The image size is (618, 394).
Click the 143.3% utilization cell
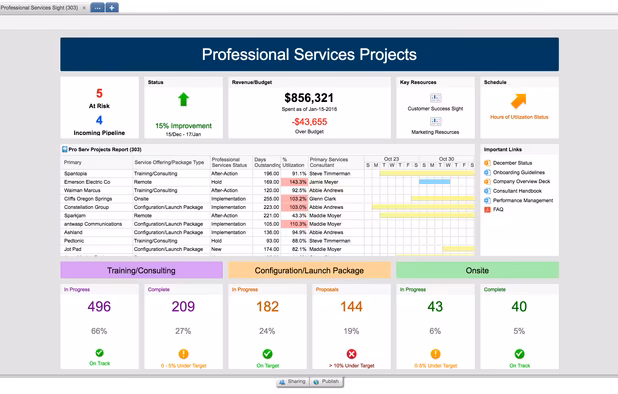pyautogui.click(x=294, y=182)
